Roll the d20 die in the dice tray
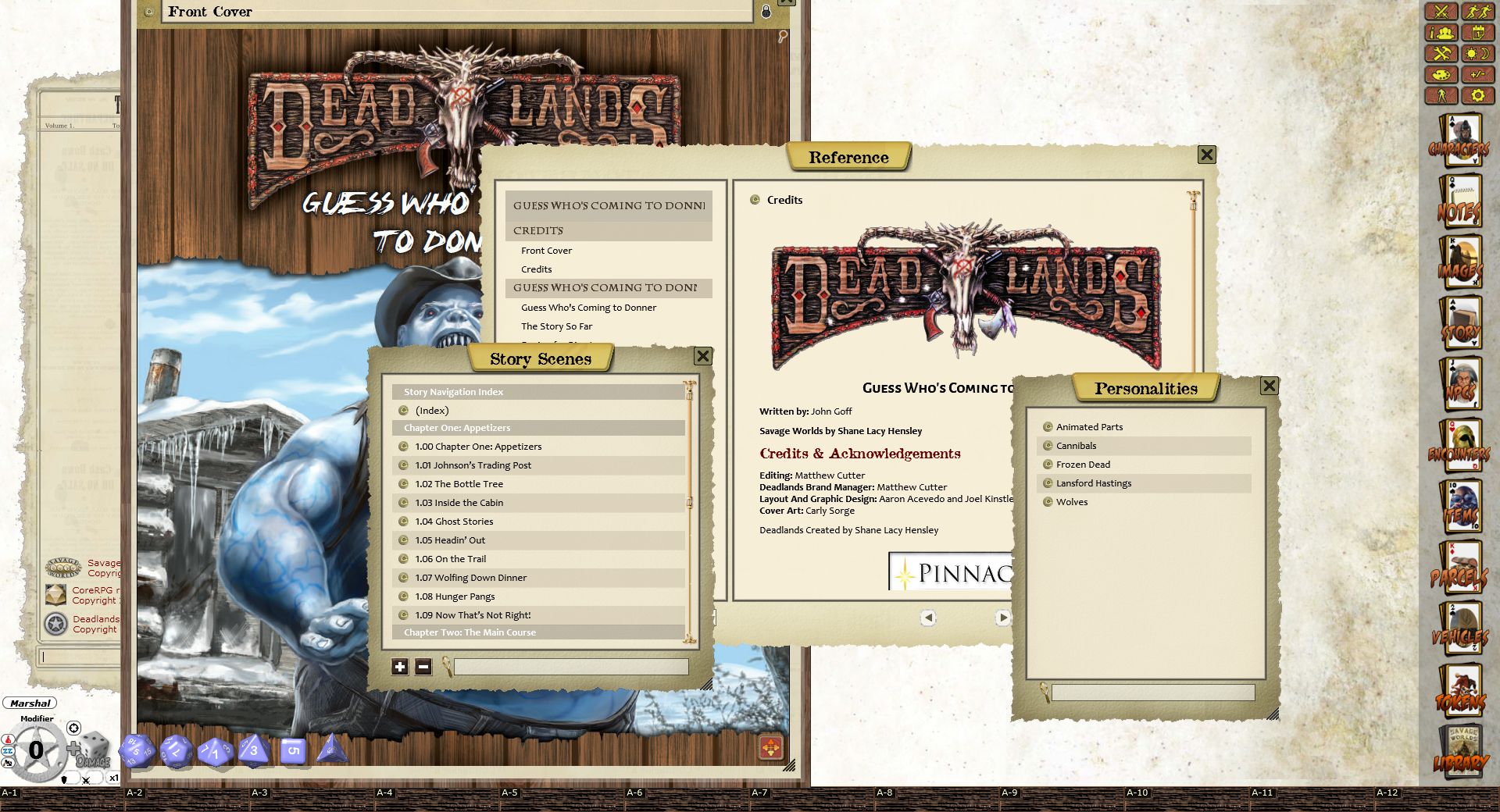This screenshot has height=812, width=1500. pos(137,750)
